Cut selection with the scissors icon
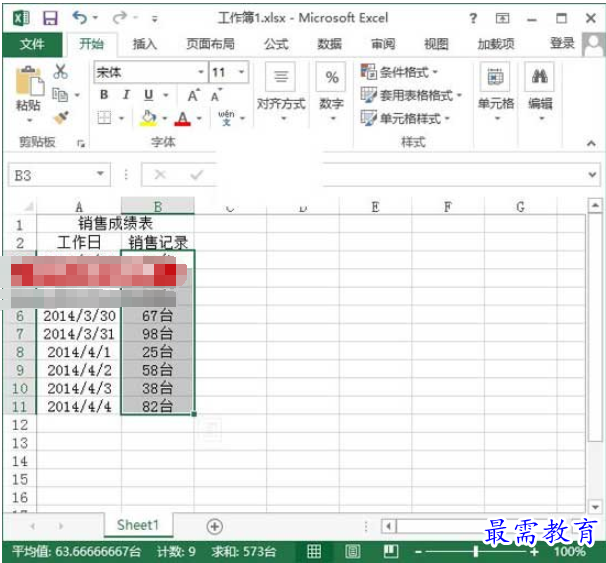 60,71
